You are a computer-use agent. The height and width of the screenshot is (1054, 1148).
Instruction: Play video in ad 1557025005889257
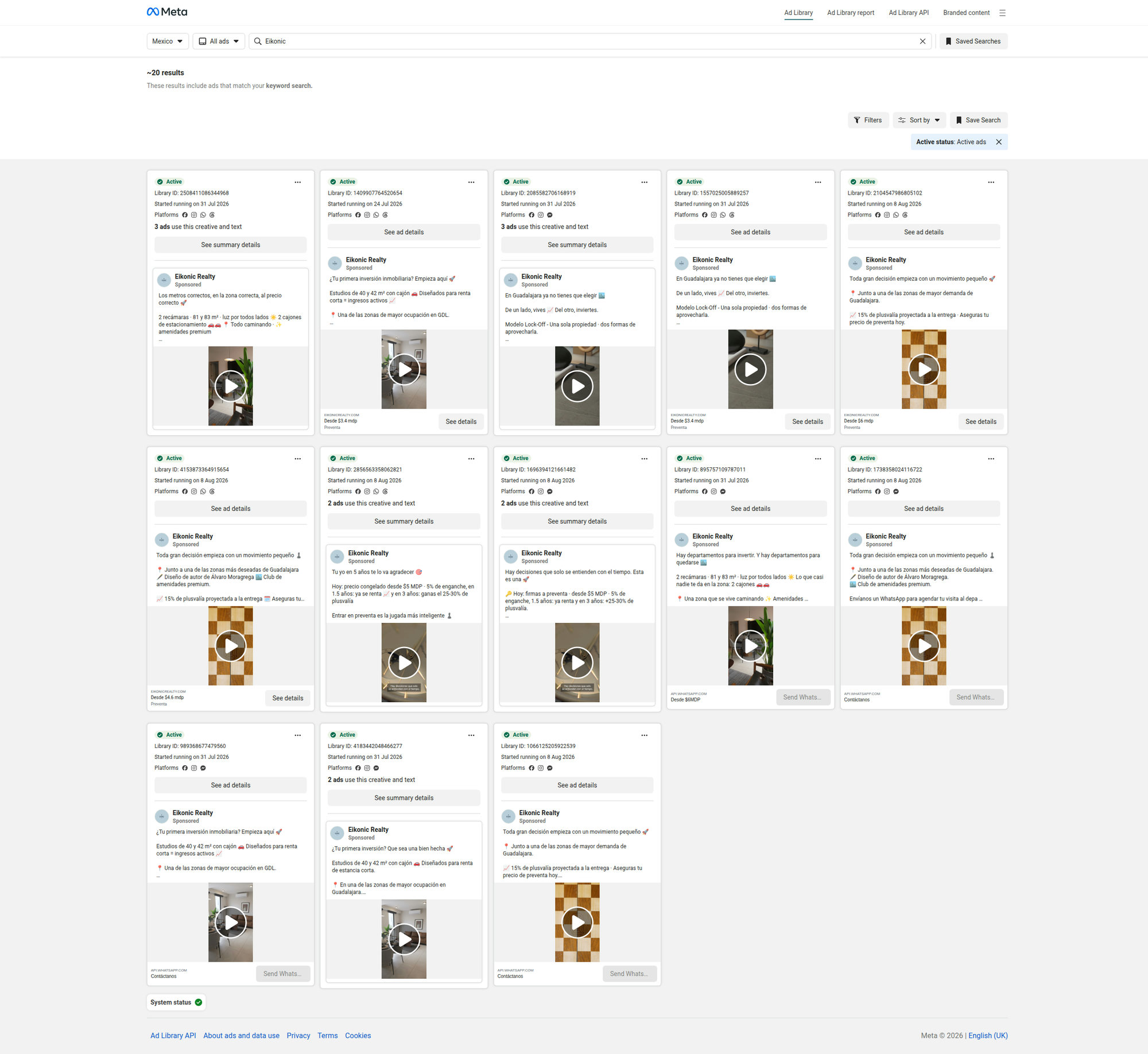(751, 369)
